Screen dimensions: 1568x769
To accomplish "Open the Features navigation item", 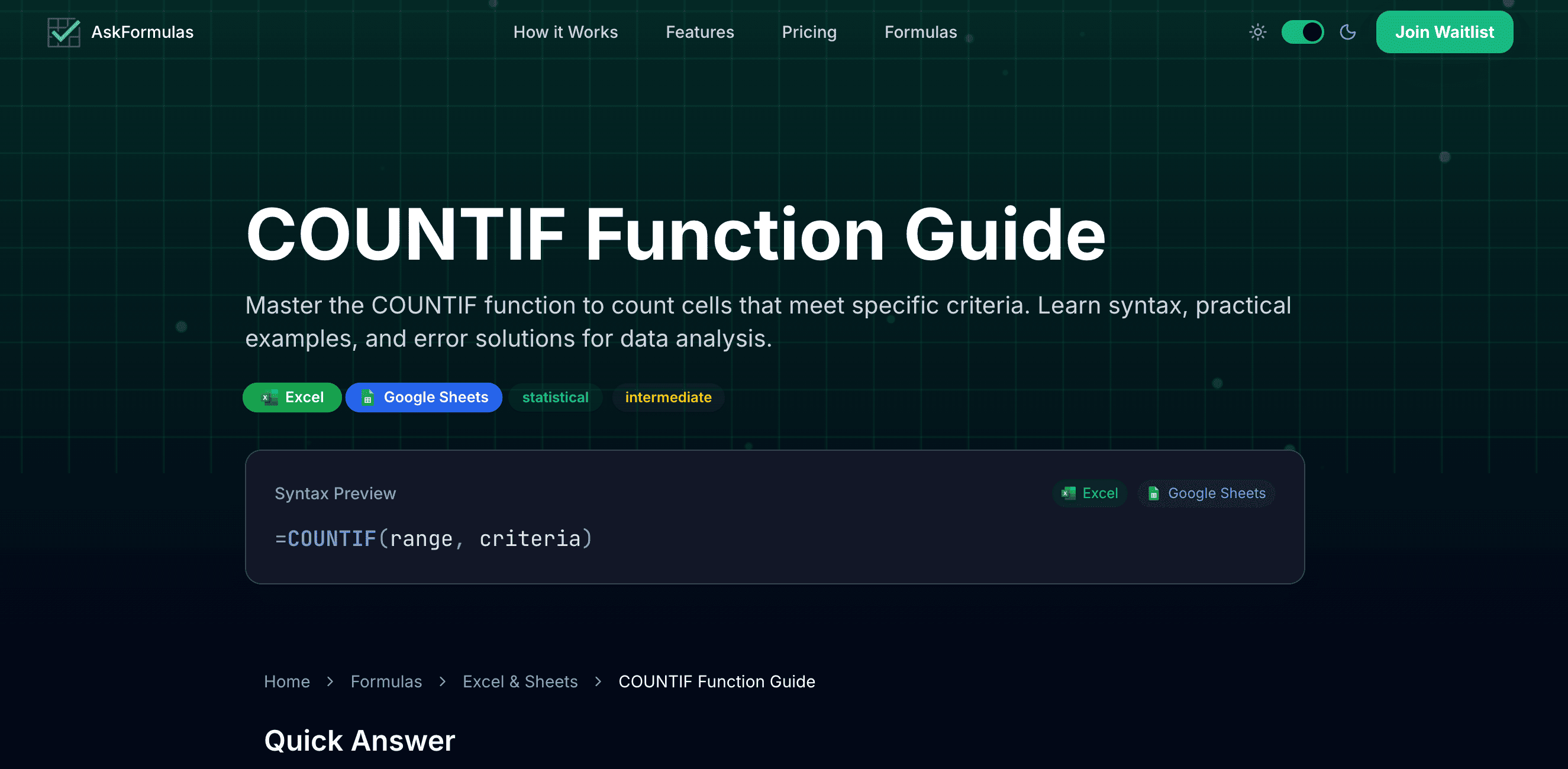I will (699, 31).
